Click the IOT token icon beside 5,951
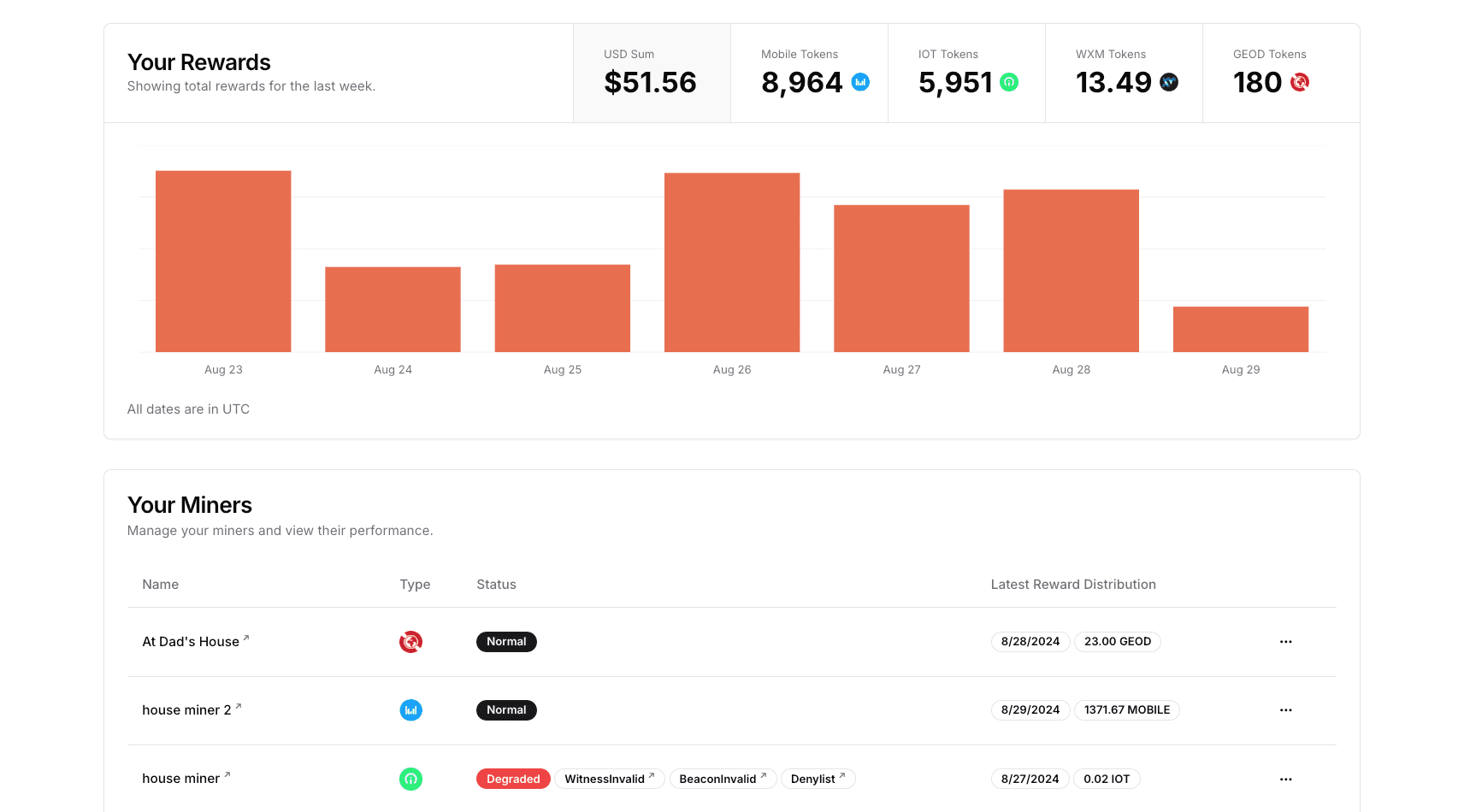The height and width of the screenshot is (812, 1482). pos(1009,82)
